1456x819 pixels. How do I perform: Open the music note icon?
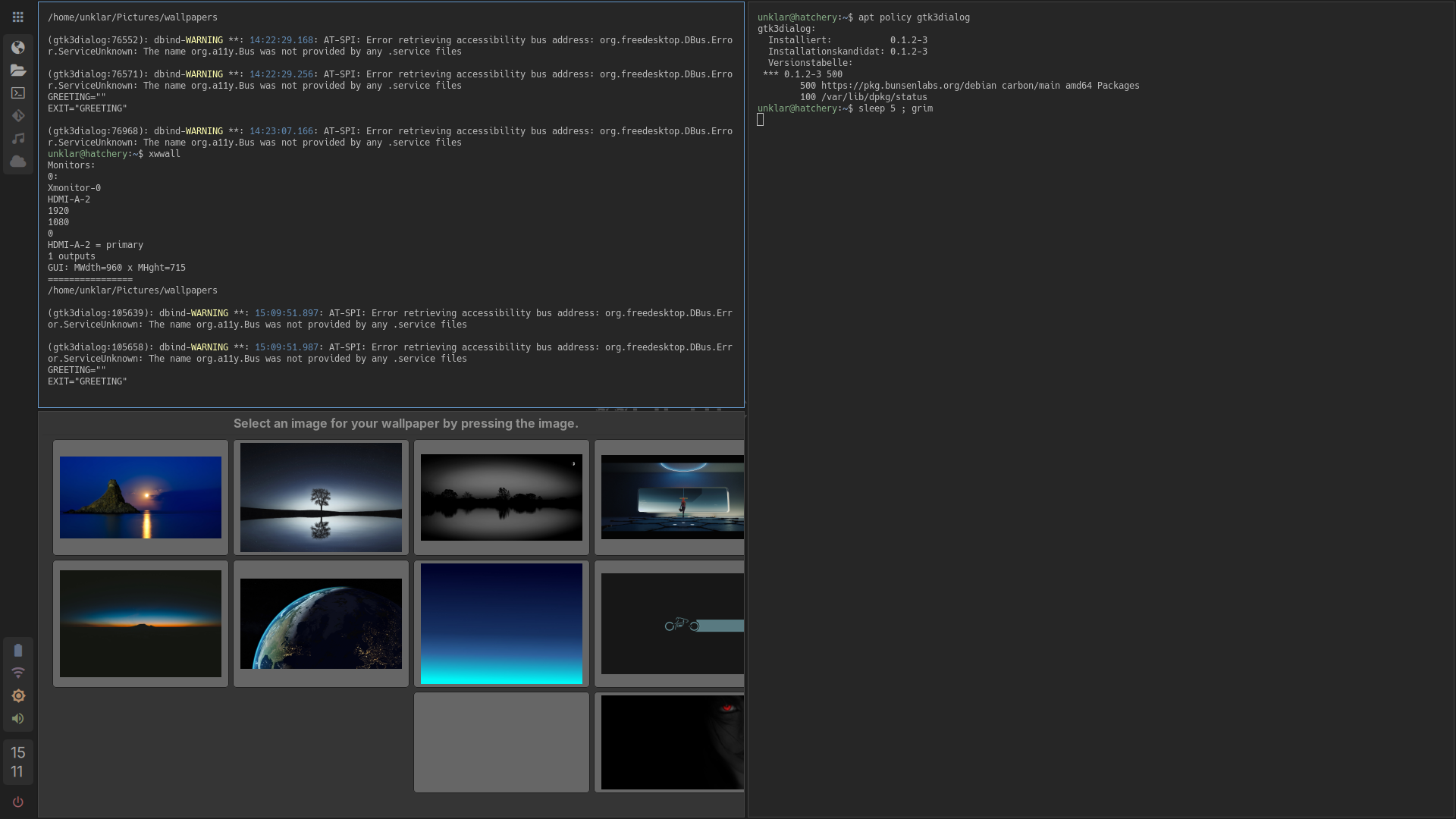pyautogui.click(x=18, y=139)
